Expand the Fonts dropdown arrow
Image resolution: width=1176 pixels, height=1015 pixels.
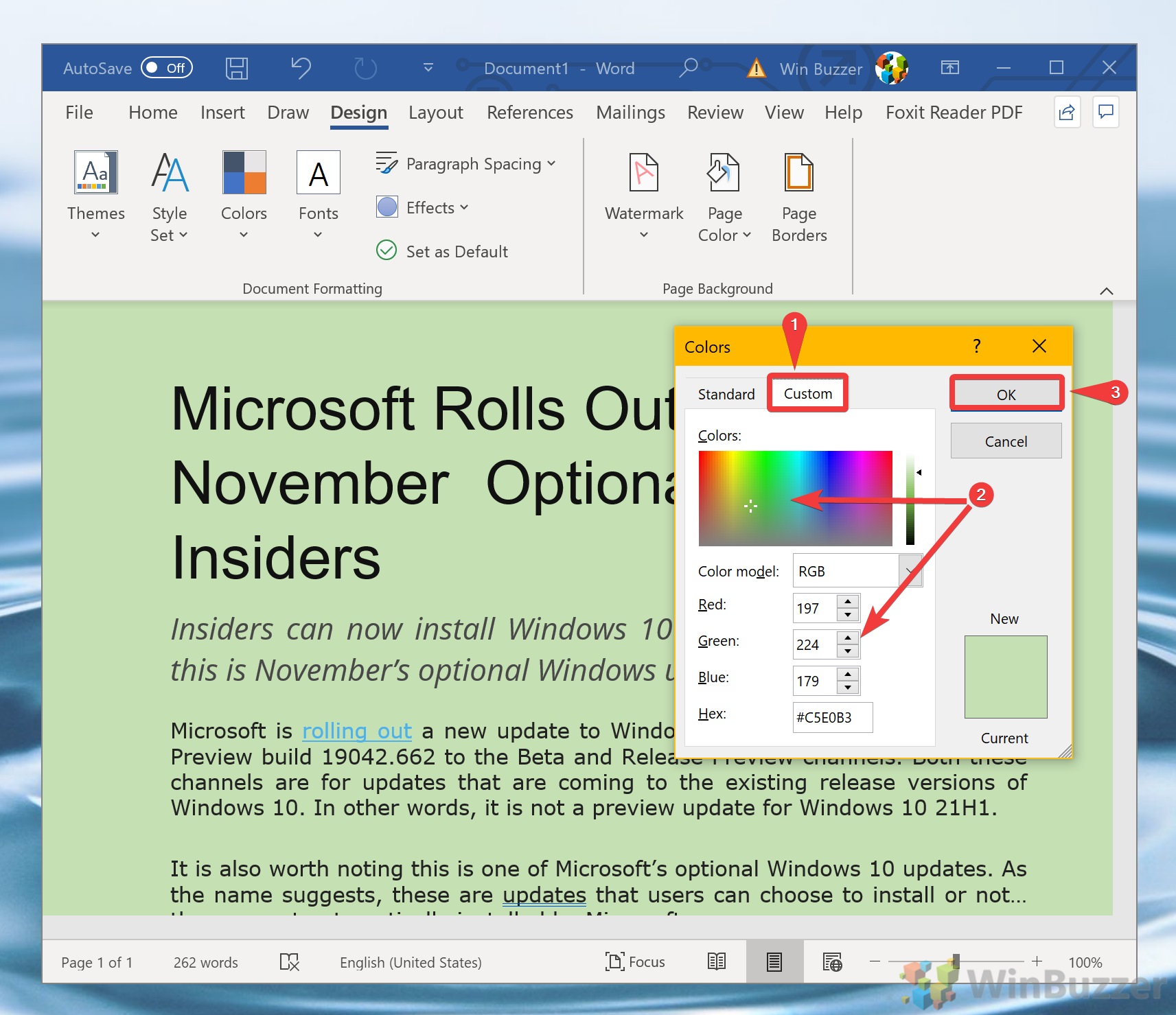(x=318, y=235)
